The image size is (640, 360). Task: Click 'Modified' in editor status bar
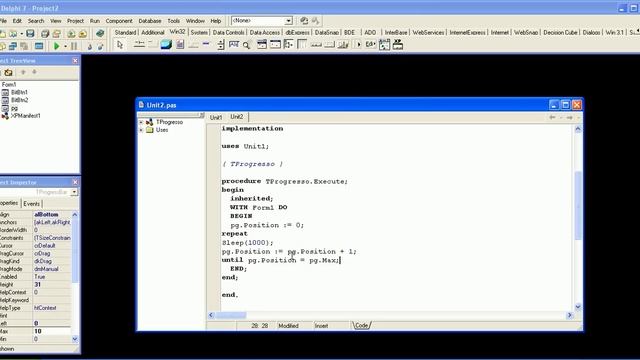[x=289, y=326]
